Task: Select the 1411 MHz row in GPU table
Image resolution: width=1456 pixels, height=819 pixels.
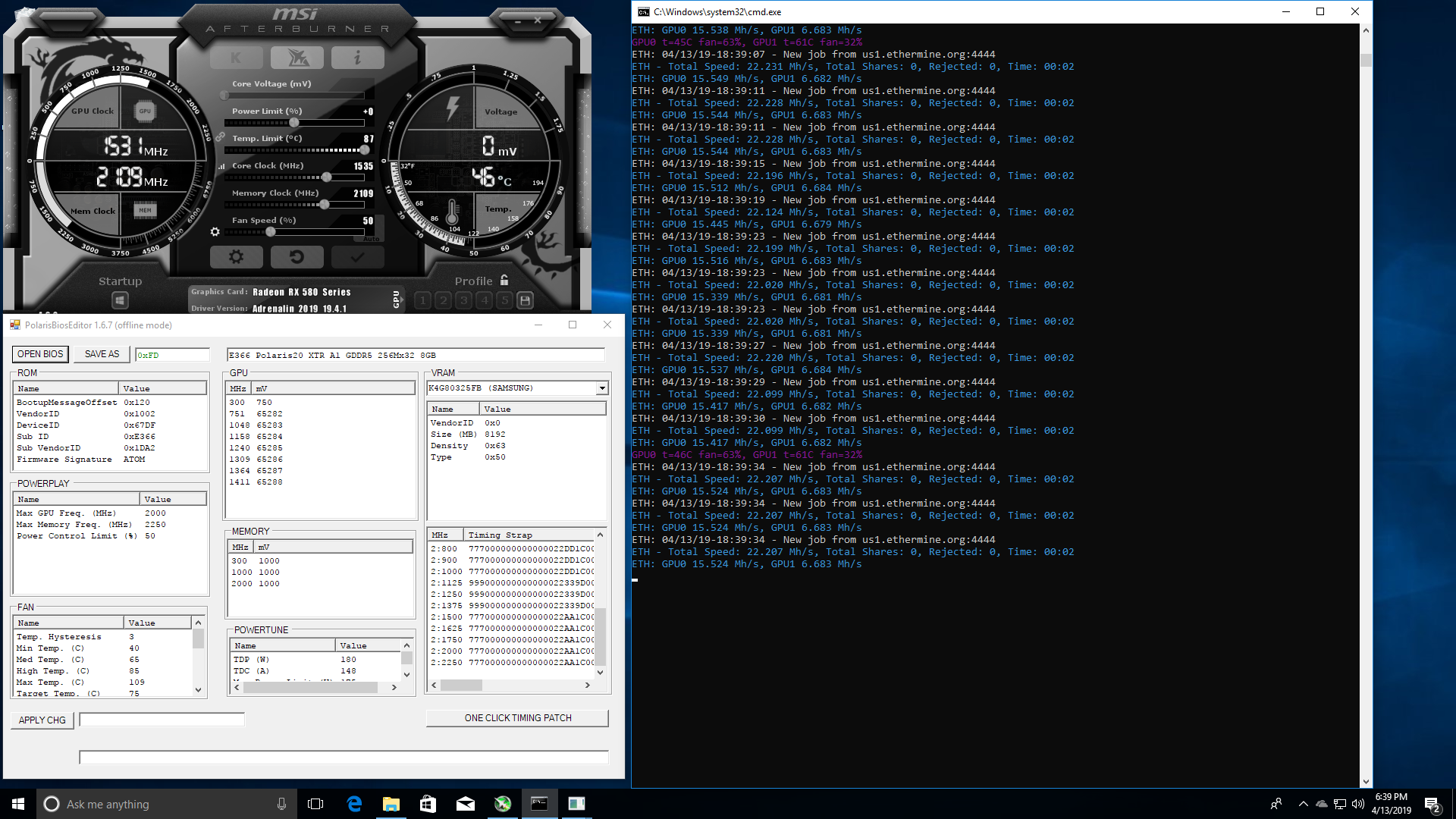Action: click(321, 482)
